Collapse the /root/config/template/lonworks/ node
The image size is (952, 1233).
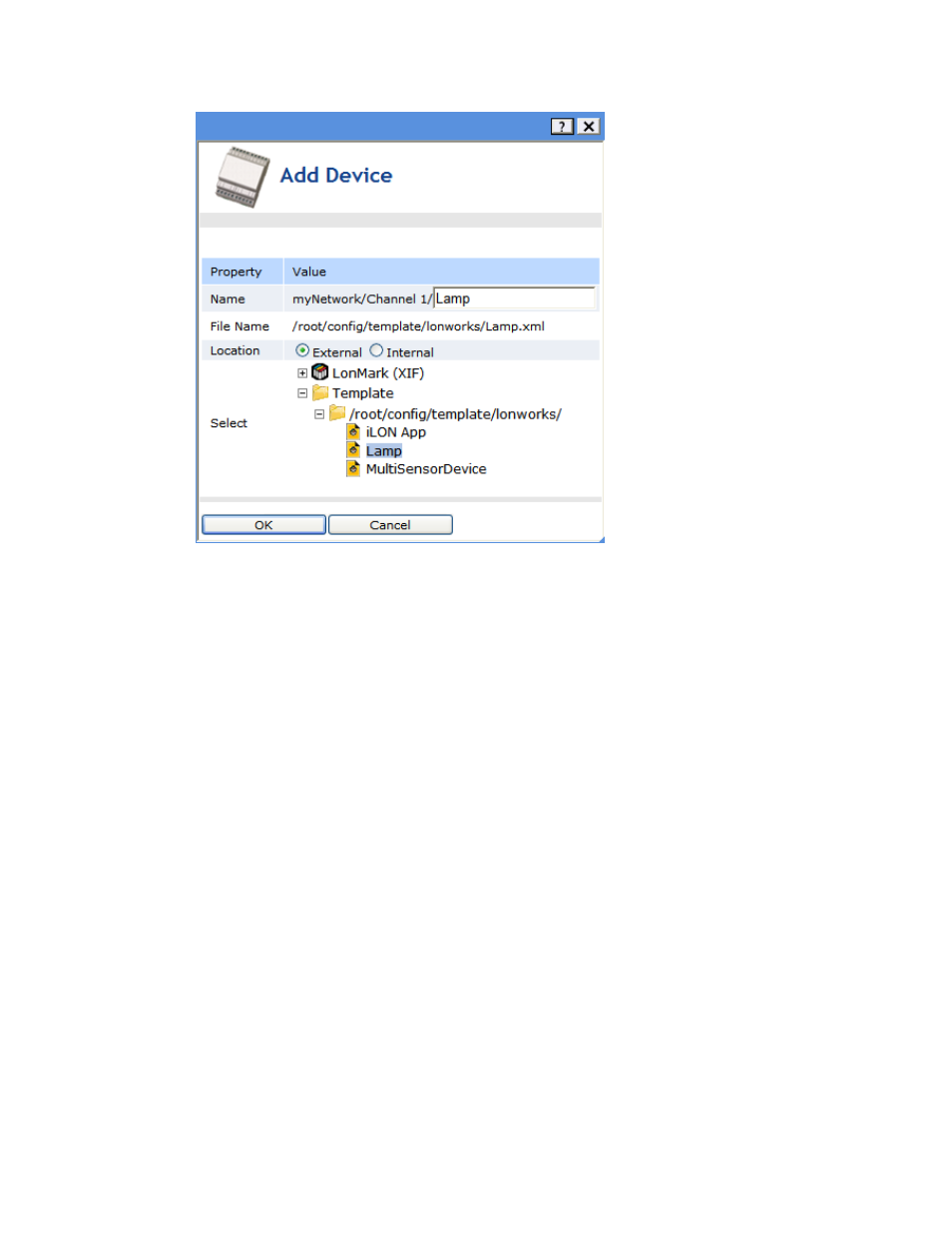click(x=319, y=413)
